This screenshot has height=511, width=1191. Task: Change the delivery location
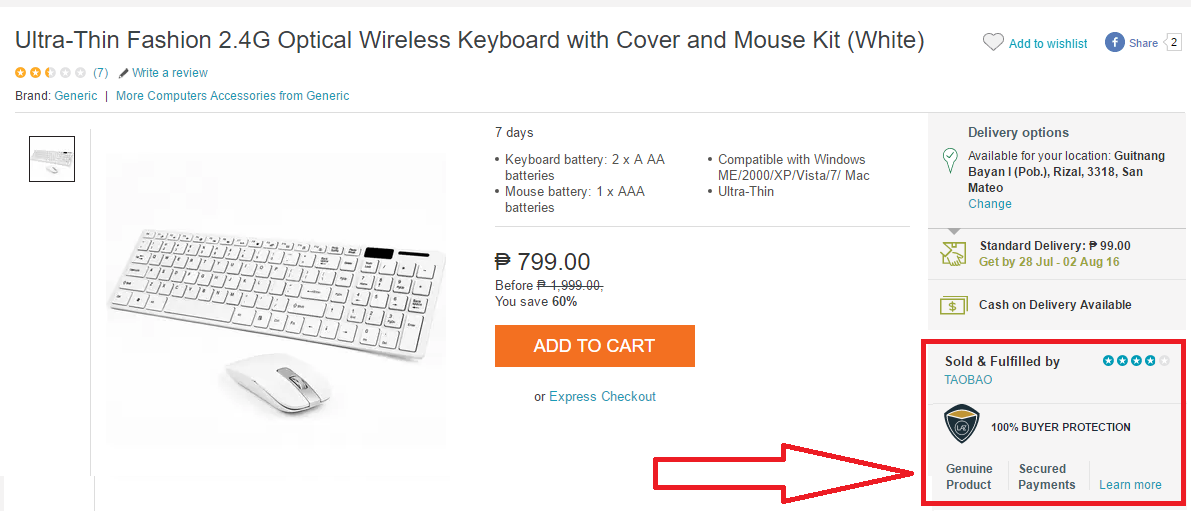point(989,204)
